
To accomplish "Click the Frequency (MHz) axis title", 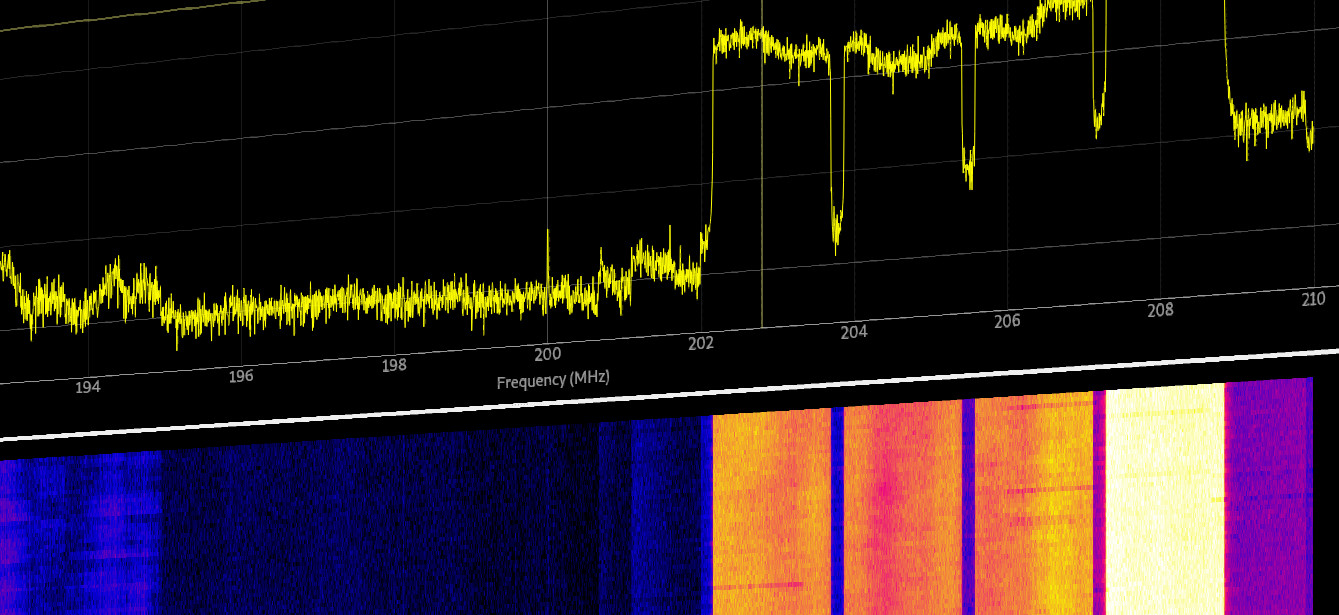I will coord(553,380).
